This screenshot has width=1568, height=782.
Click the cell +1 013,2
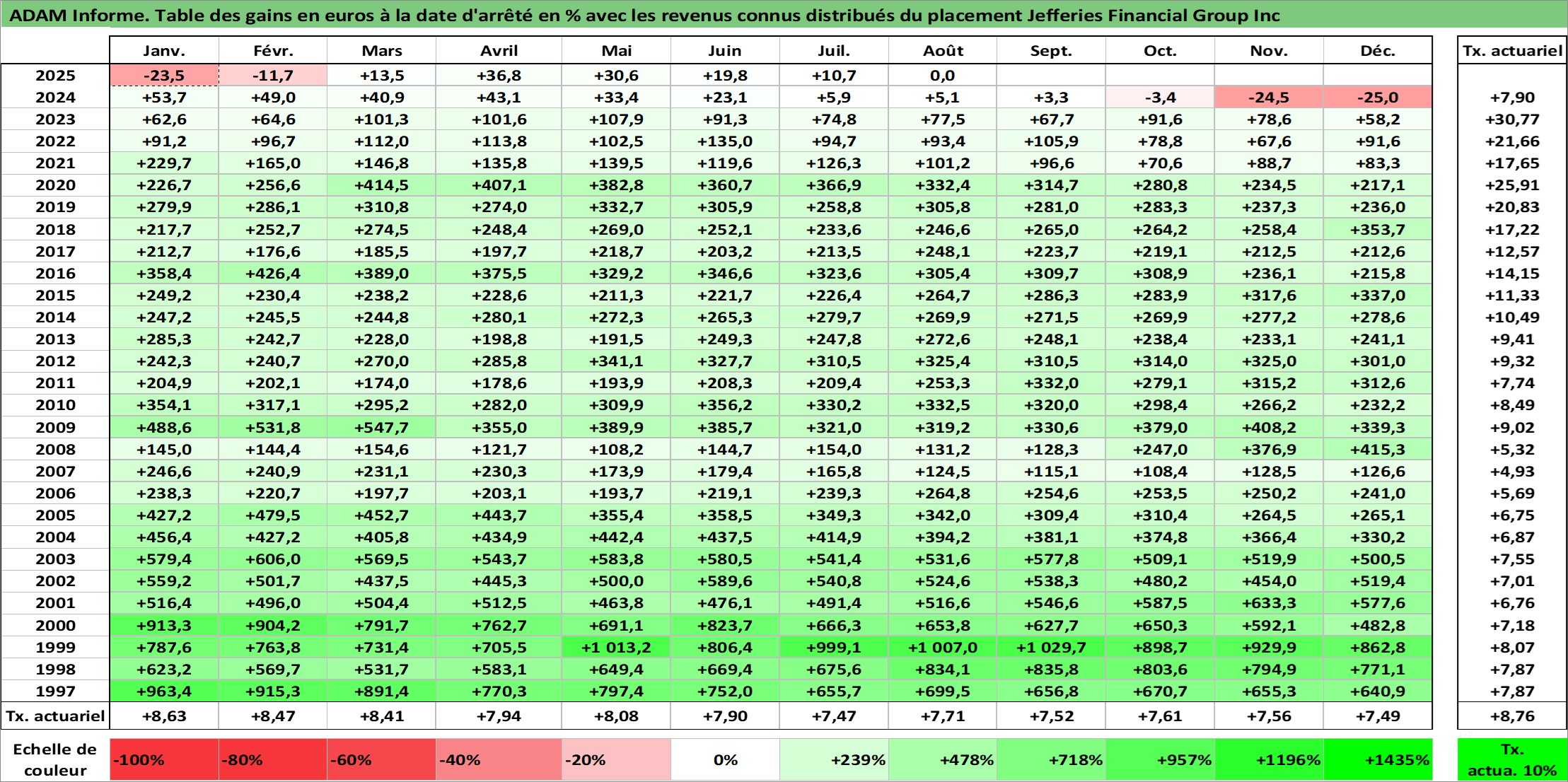(x=616, y=647)
